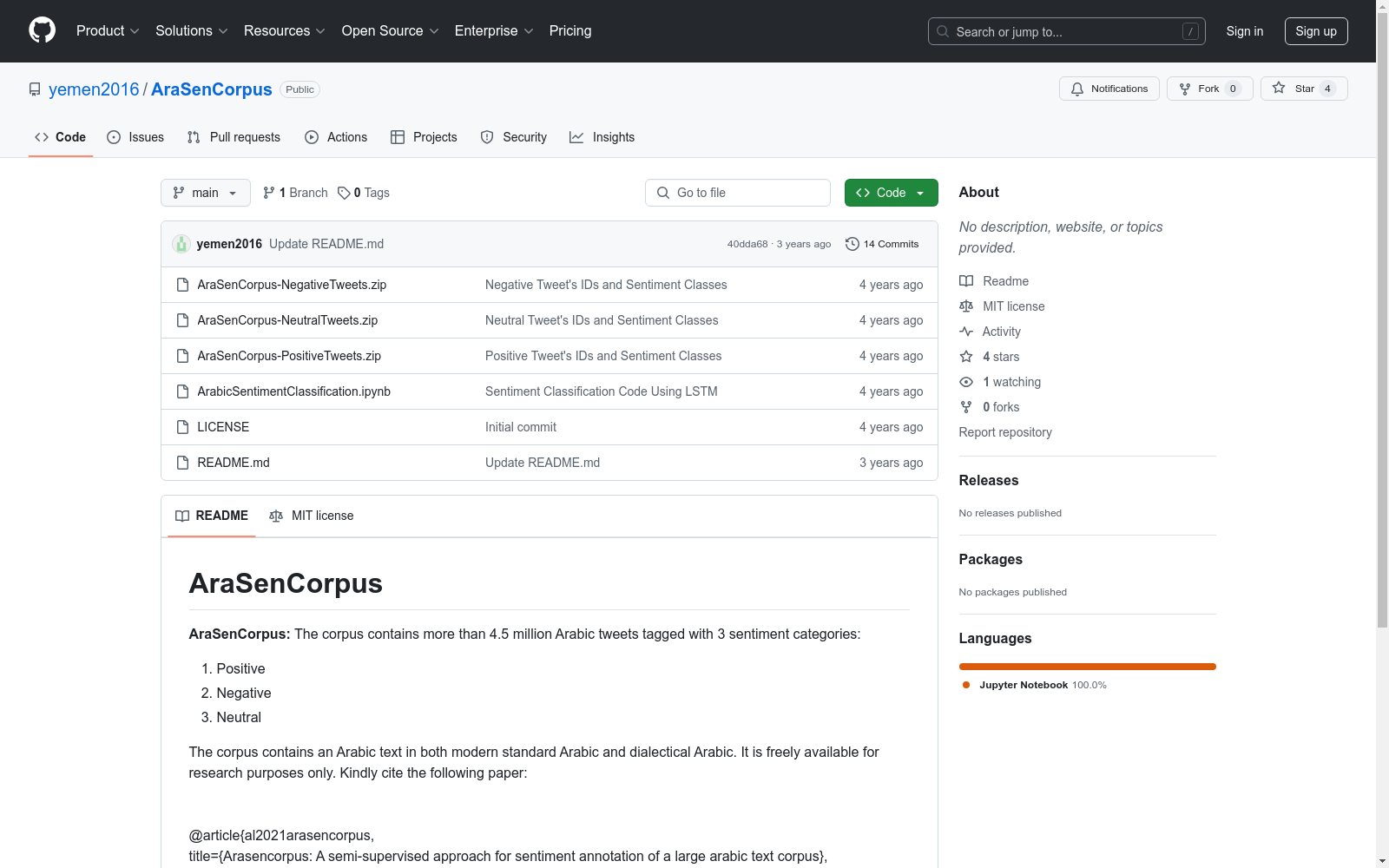1389x868 pixels.
Task: Click the Sign in link
Action: tap(1245, 31)
